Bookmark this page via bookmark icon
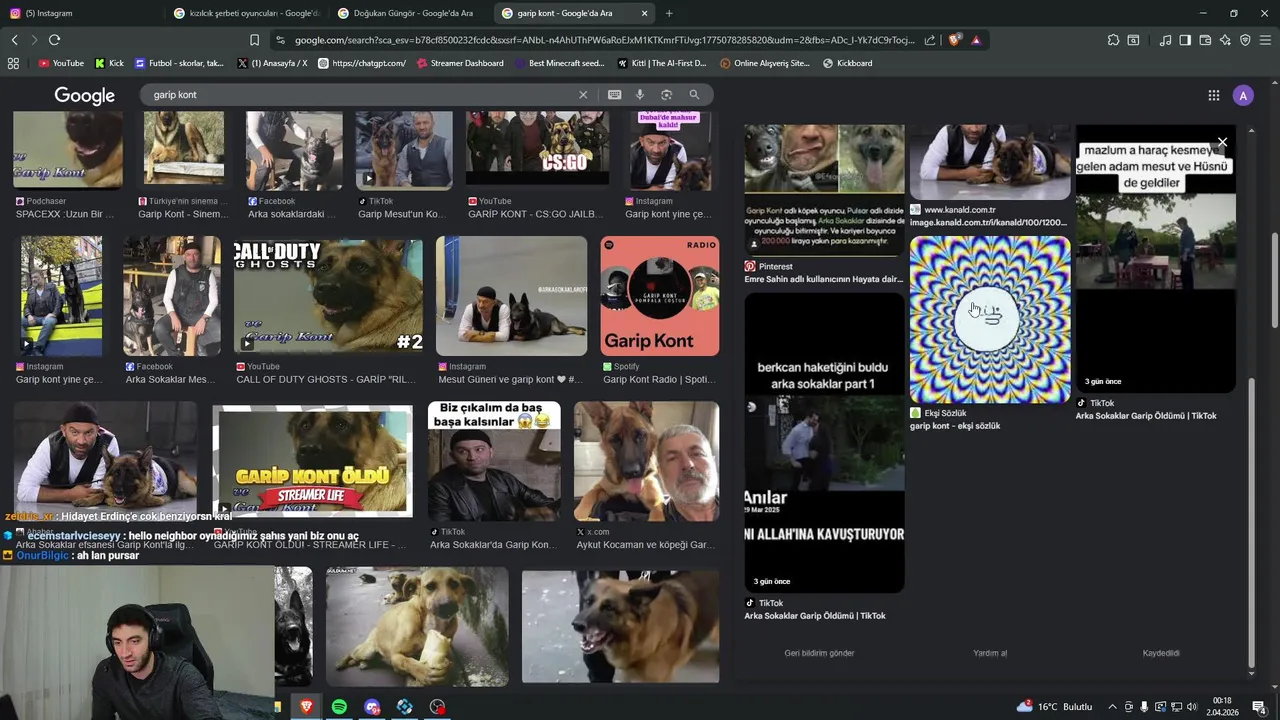1280x720 pixels. tap(254, 40)
